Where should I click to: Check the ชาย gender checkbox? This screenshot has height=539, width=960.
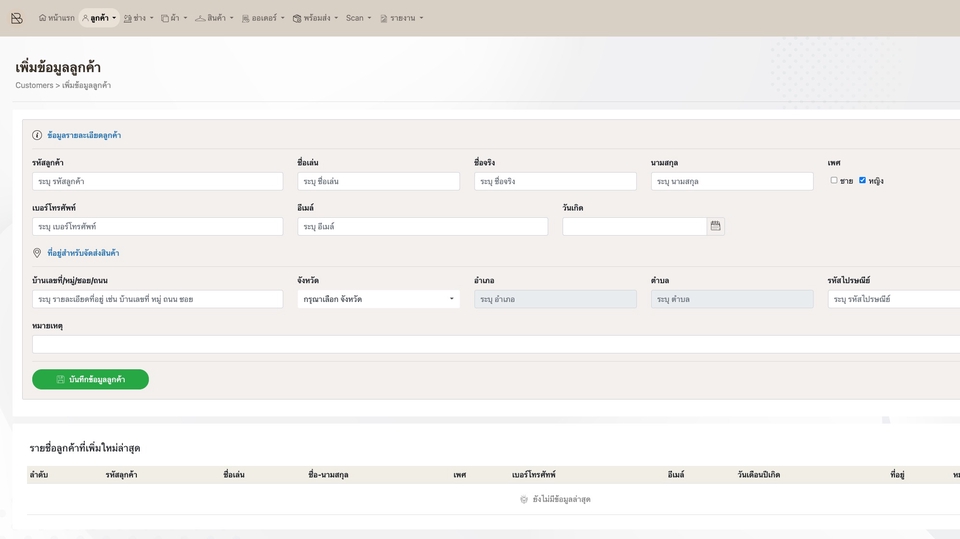click(x=834, y=181)
